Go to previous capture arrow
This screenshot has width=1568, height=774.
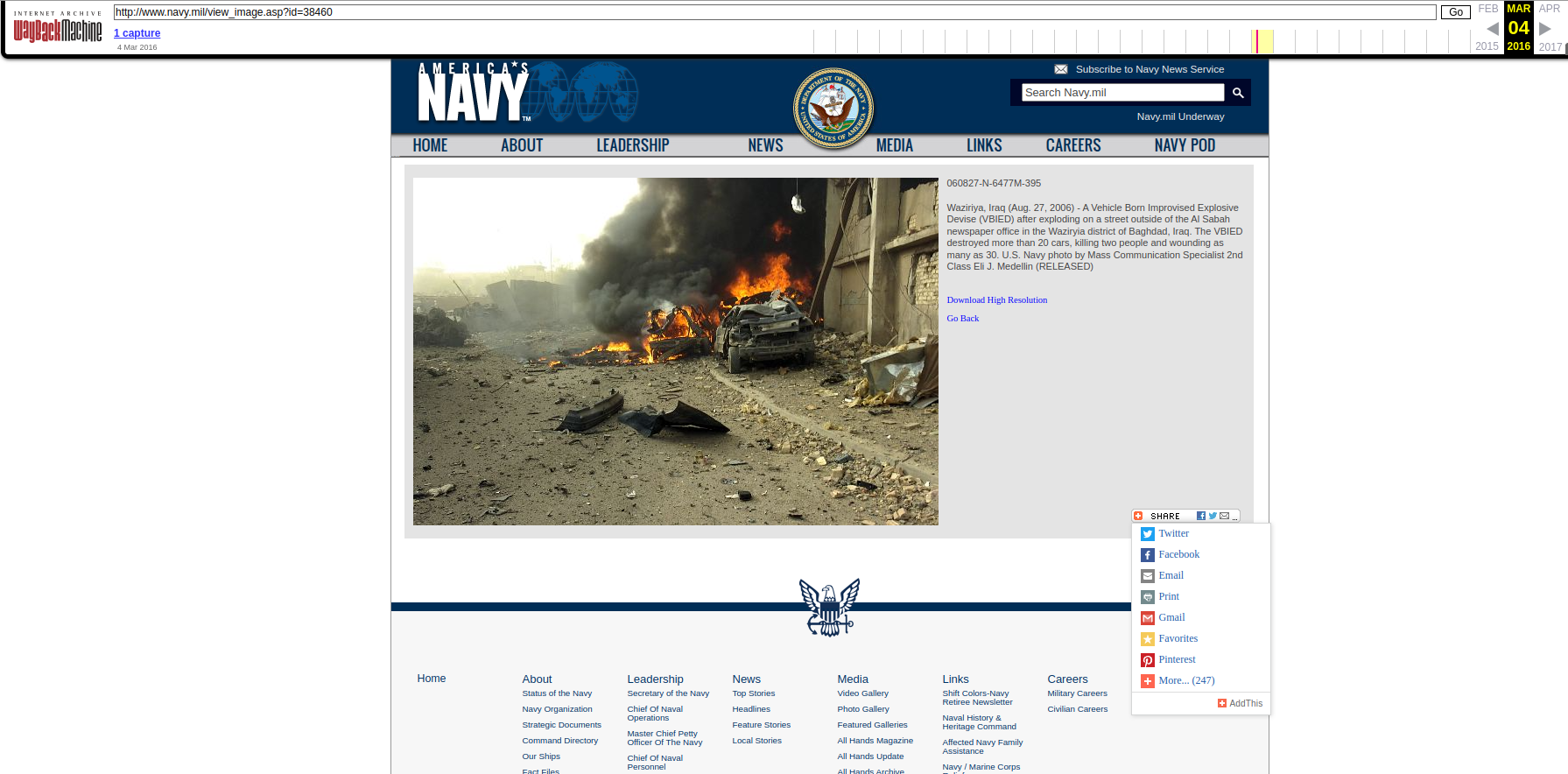[1492, 29]
